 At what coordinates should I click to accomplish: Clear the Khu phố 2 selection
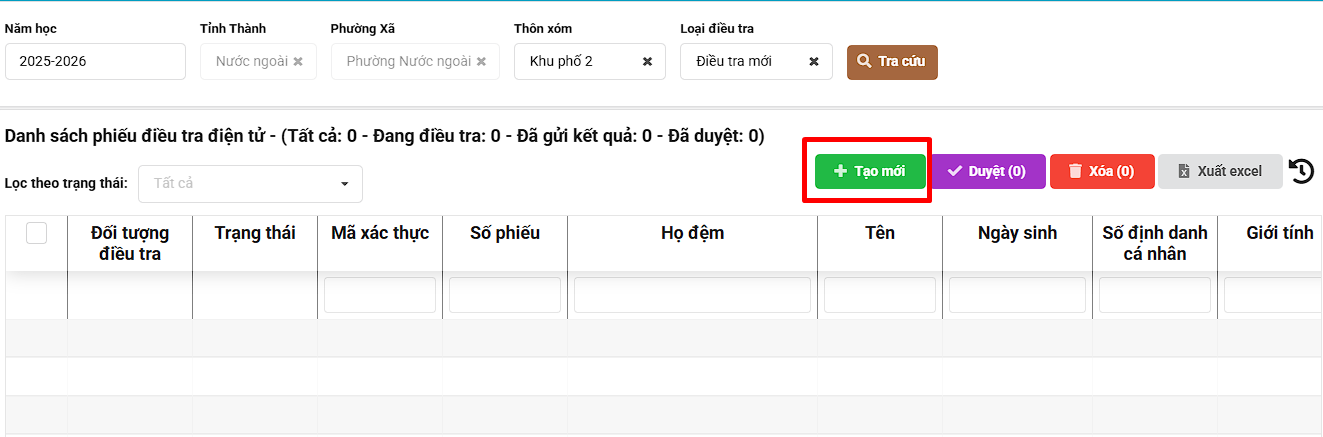pyautogui.click(x=647, y=62)
